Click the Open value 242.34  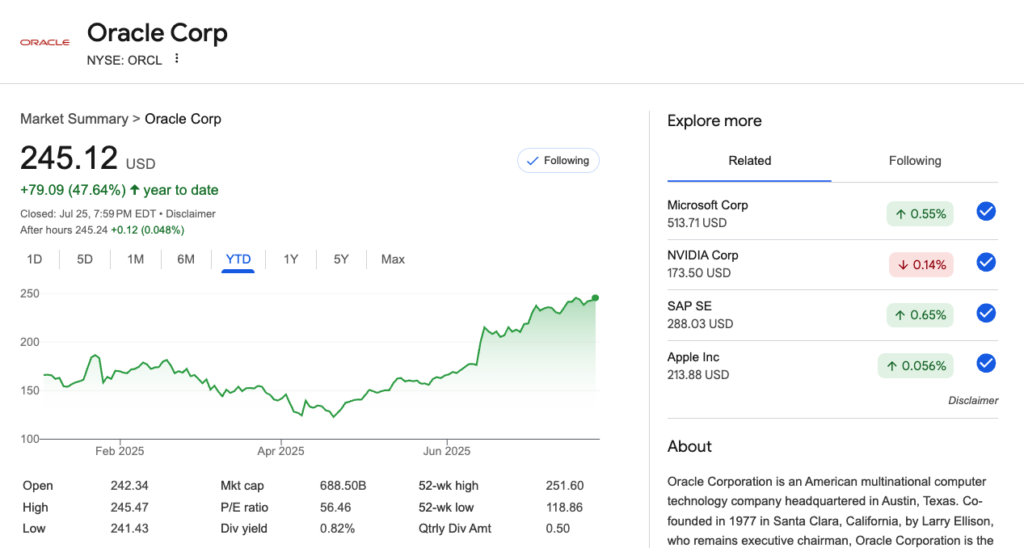click(129, 486)
